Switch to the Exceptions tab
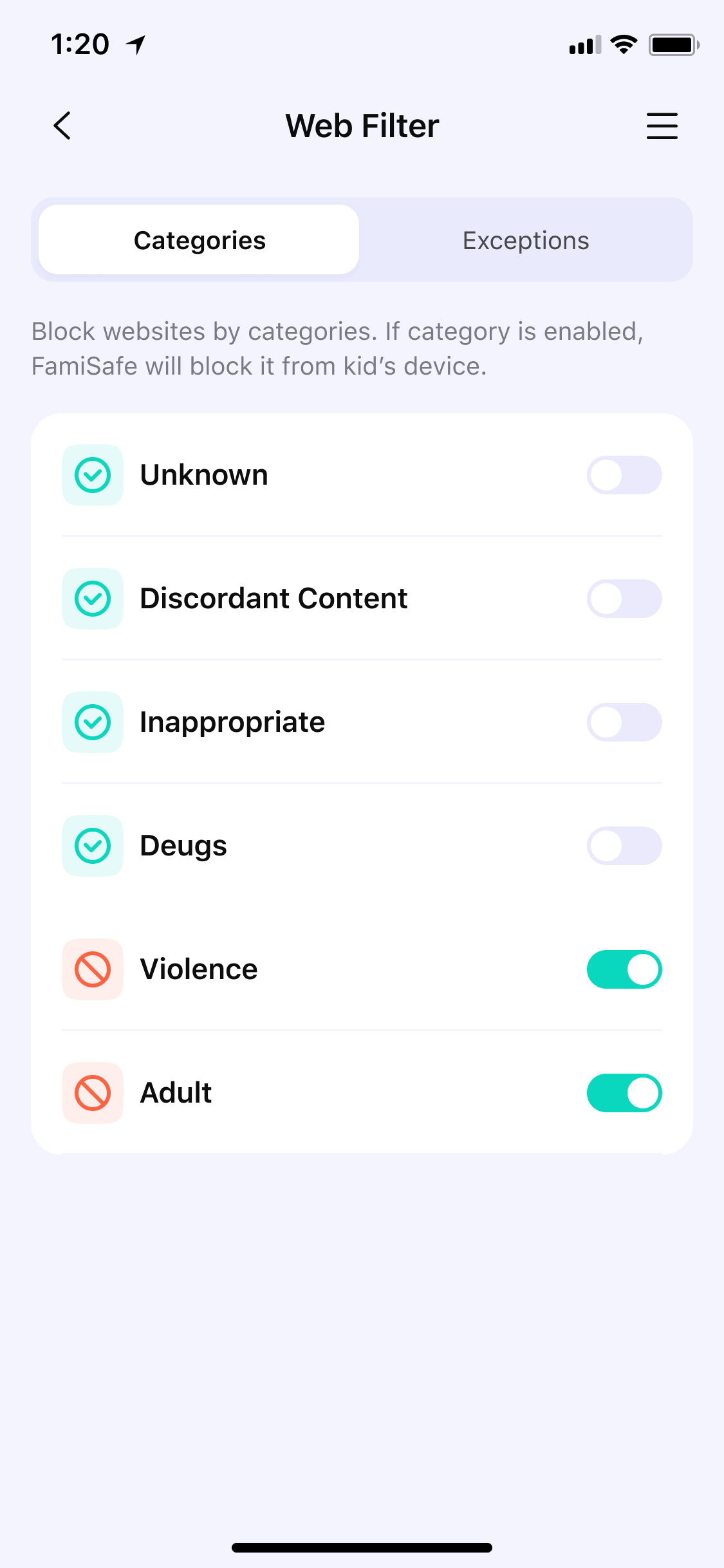724x1568 pixels. [x=526, y=240]
